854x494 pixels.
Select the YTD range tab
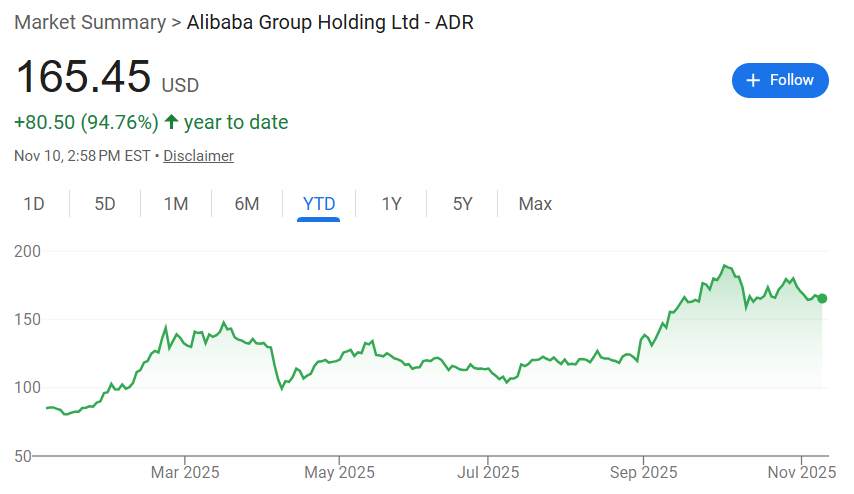[x=319, y=204]
